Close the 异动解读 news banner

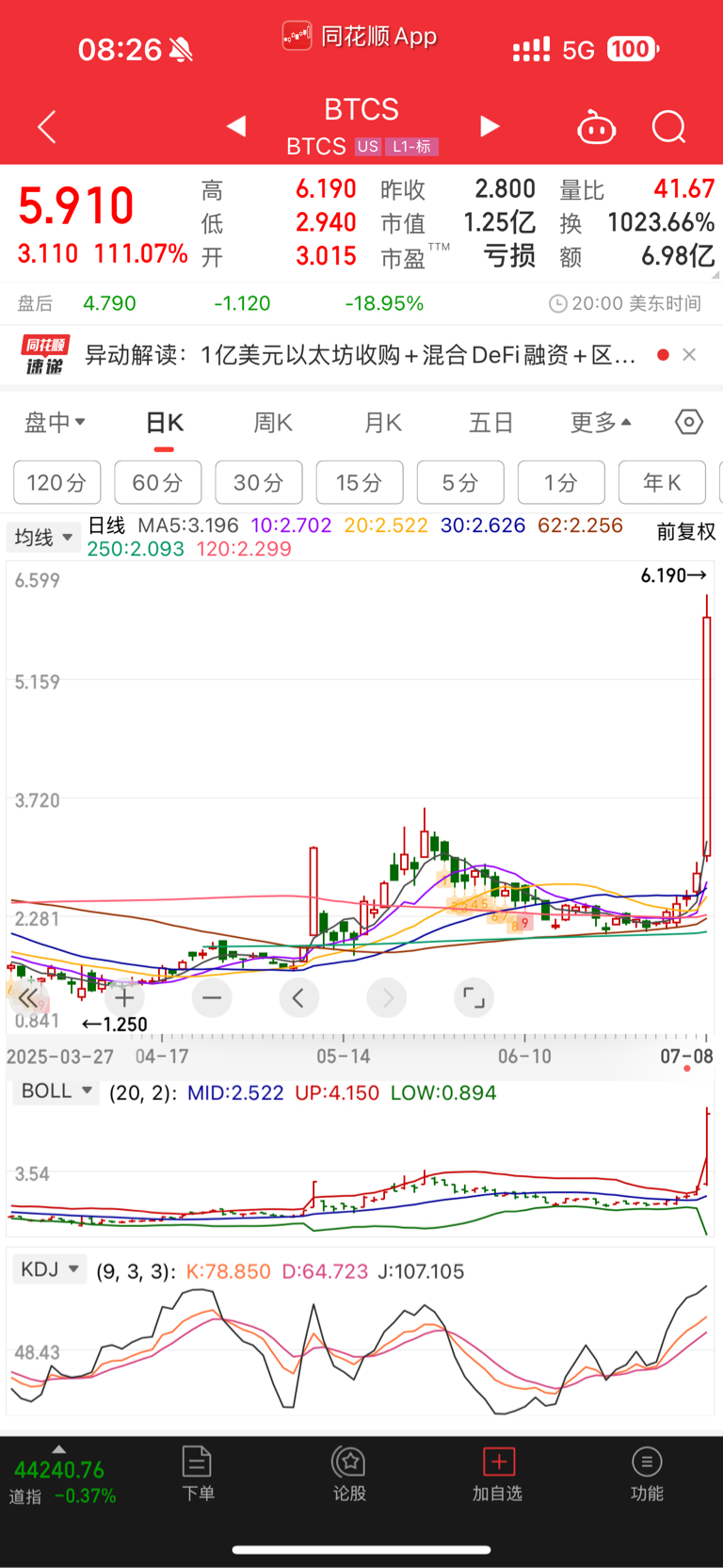tap(689, 355)
